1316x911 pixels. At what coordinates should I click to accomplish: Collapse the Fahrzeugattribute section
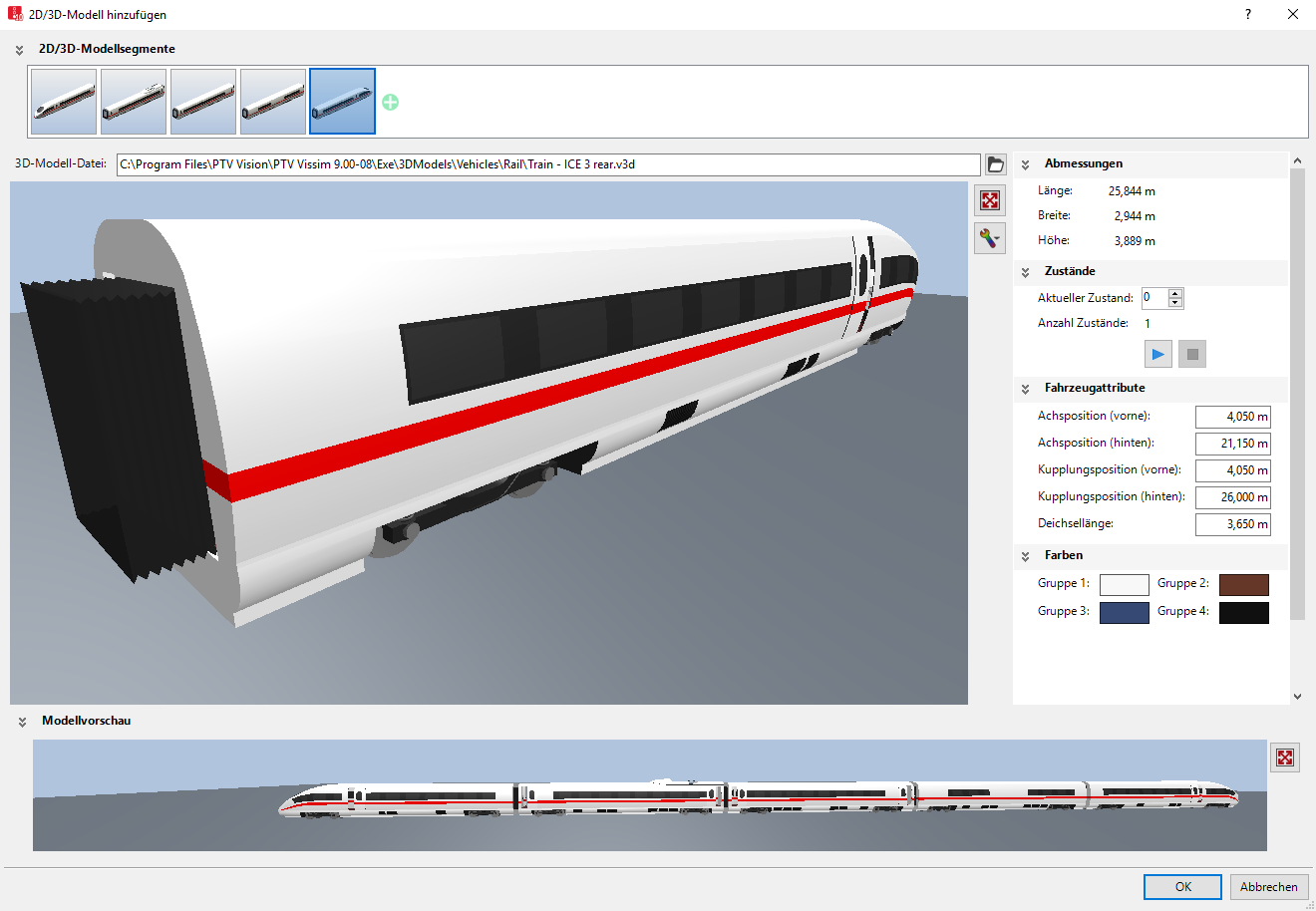point(1025,389)
